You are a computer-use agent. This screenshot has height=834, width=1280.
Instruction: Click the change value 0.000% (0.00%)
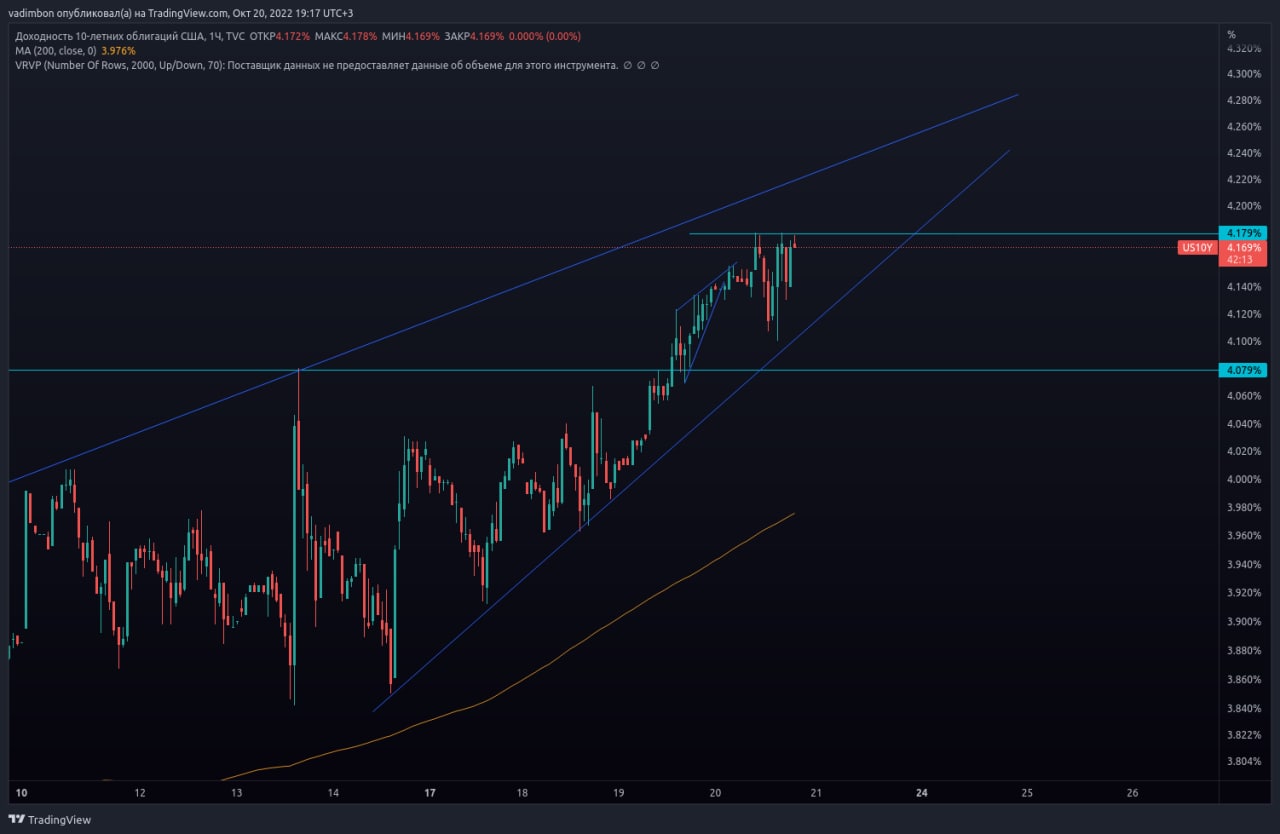[x=545, y=36]
